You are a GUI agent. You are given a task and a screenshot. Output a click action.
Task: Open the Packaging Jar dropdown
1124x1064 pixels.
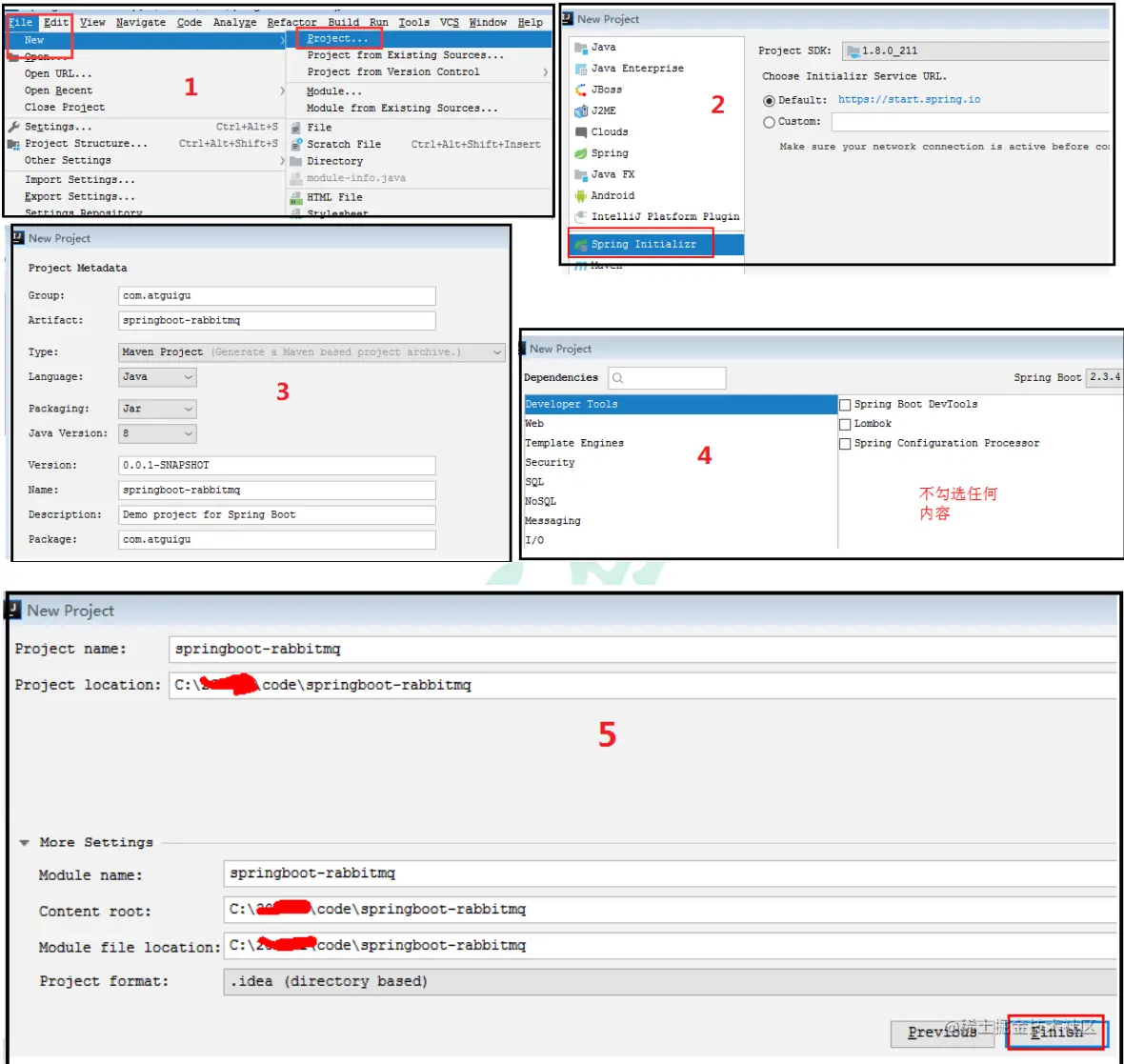pos(157,409)
